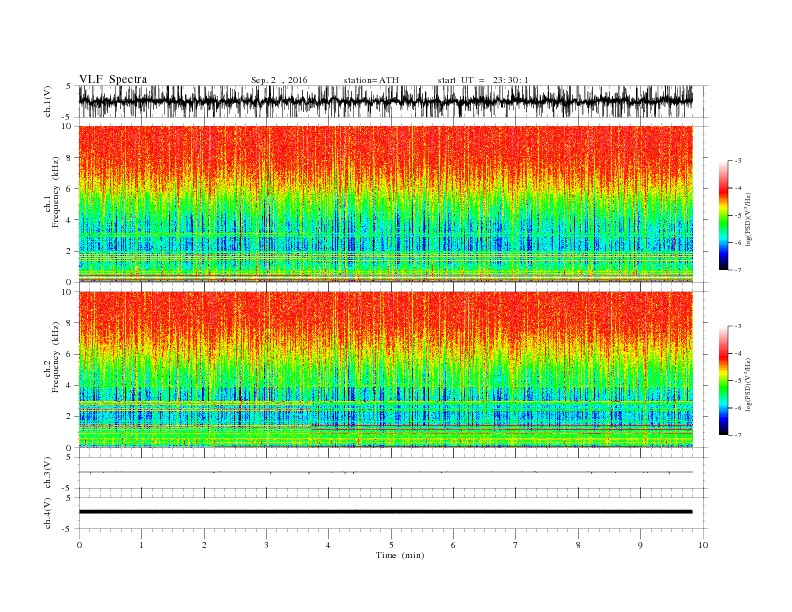Click the "ch.1(V)" waveform axis label
Image resolution: width=792 pixels, height=612 pixels.
click(x=48, y=101)
